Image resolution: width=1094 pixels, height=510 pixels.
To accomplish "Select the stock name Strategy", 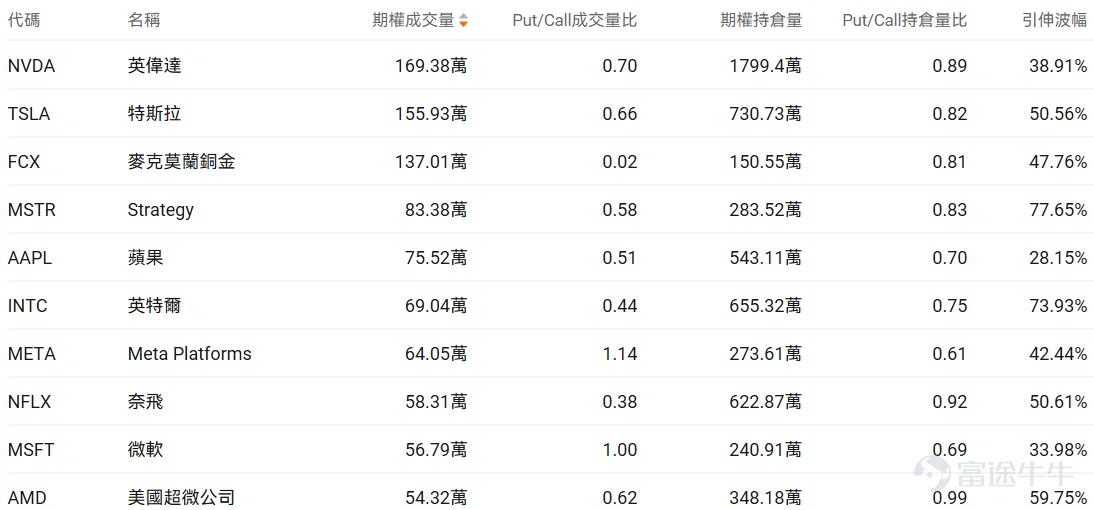I will 160,210.
